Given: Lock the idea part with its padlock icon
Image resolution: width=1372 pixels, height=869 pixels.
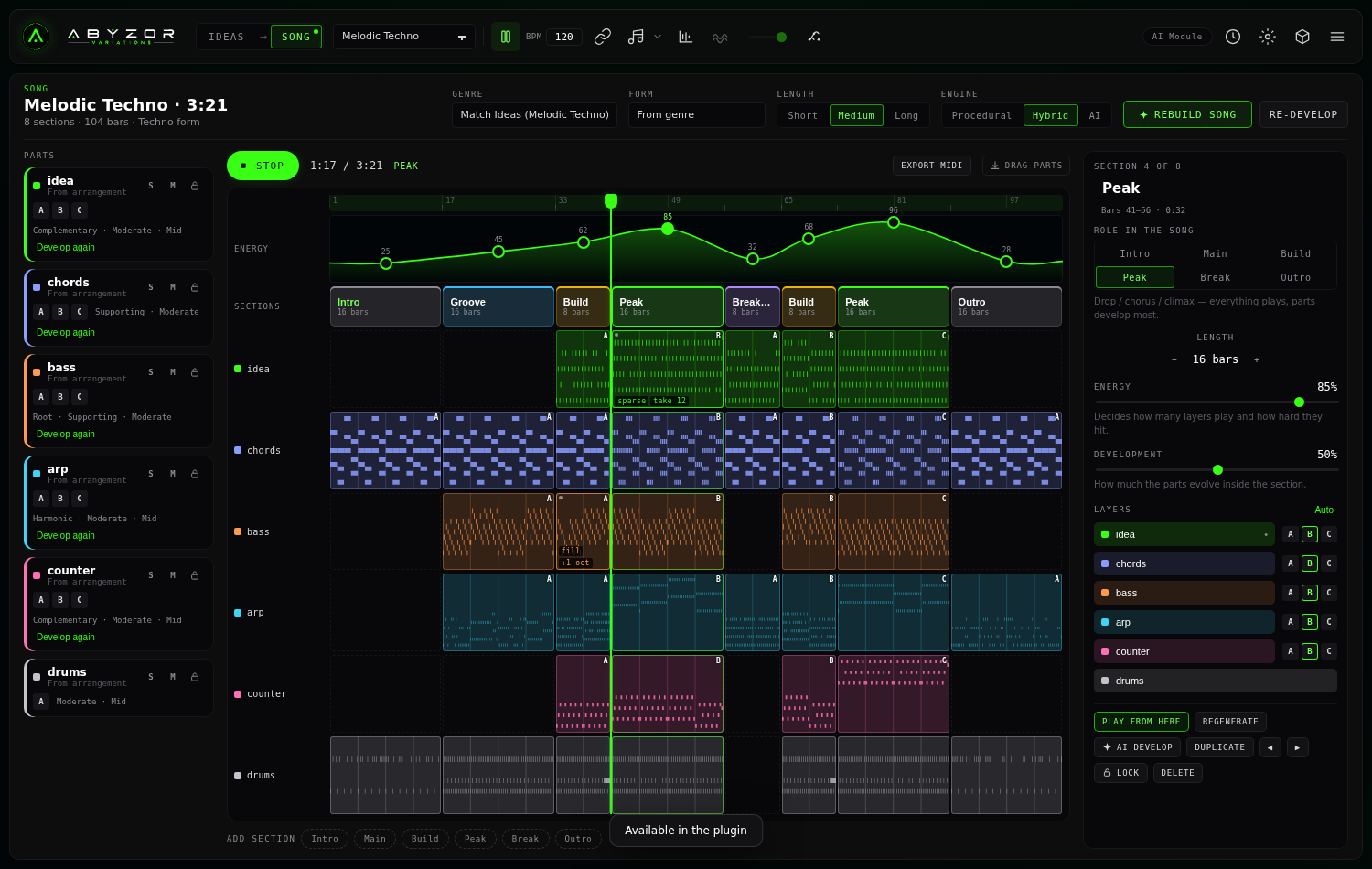Looking at the screenshot, I should tap(195, 186).
